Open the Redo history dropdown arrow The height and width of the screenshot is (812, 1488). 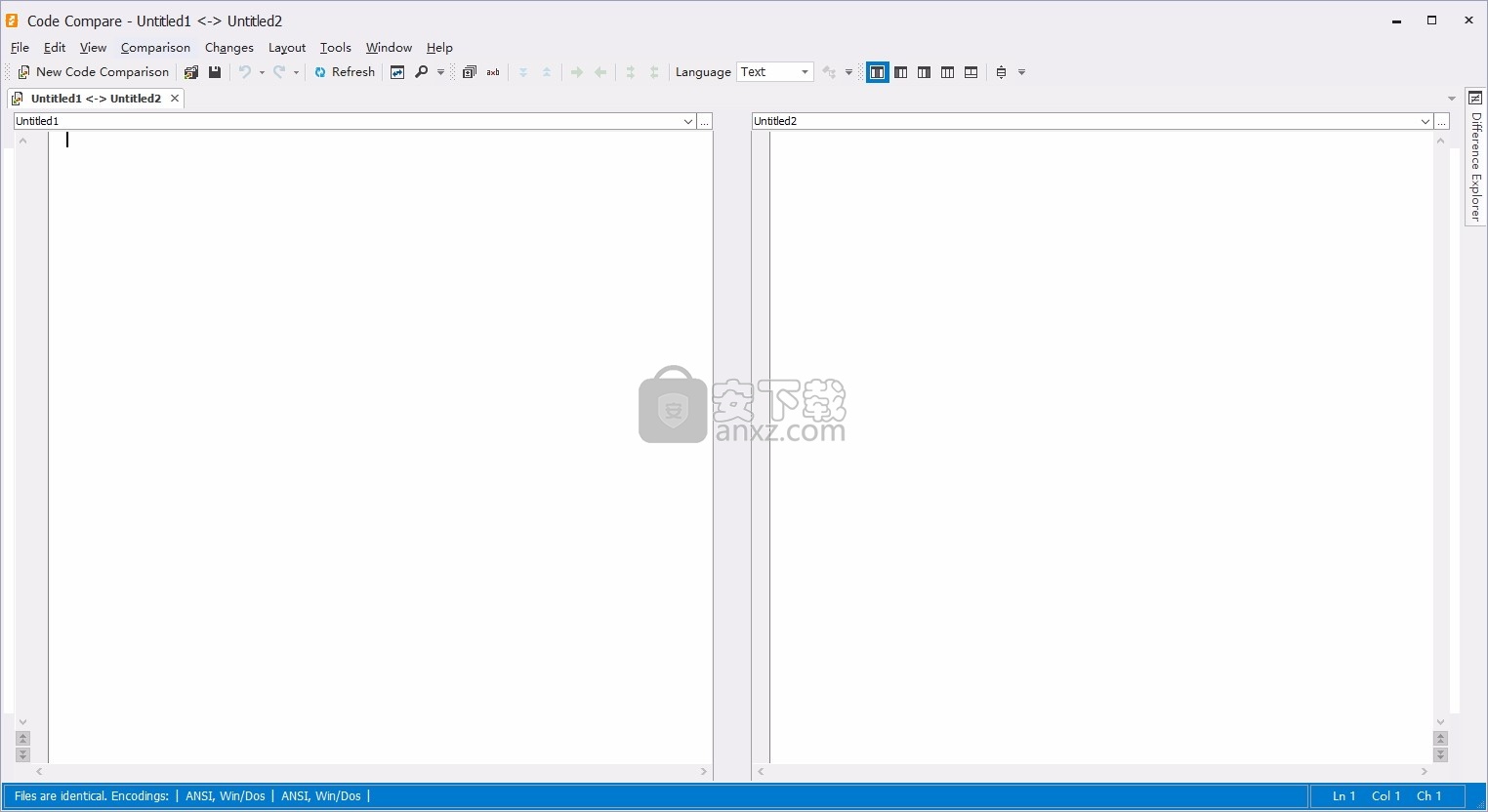[x=296, y=72]
